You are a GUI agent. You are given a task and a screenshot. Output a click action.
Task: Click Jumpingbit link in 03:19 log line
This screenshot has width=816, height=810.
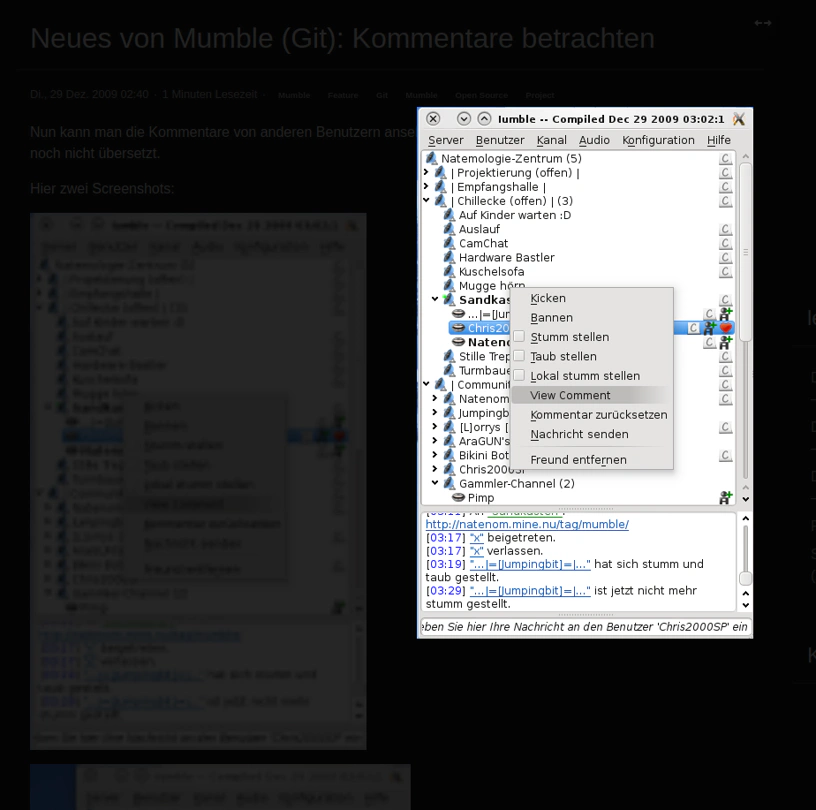pyautogui.click(x=530, y=564)
